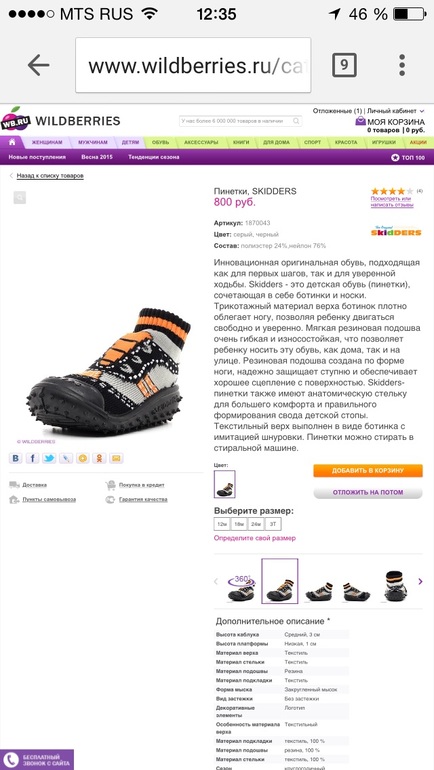Viewport: 434px width, 770px height.
Task: Show next product thumbnails with right arrow
Action: click(420, 581)
